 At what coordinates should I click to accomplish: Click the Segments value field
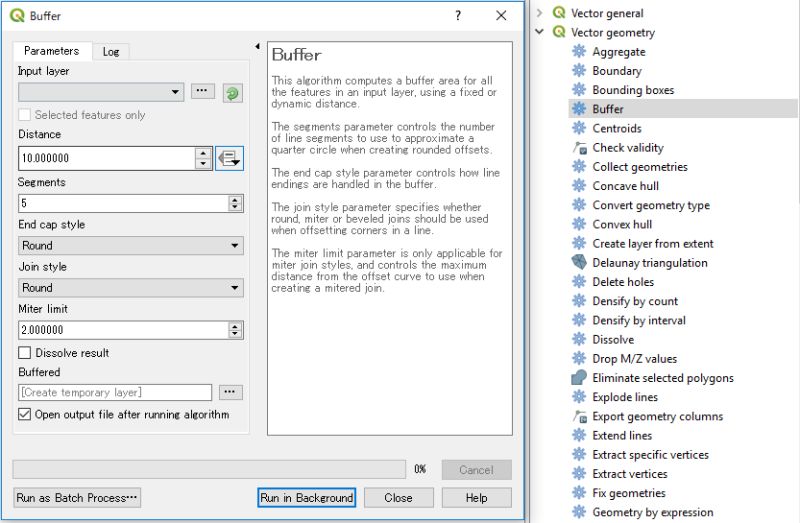pos(124,204)
